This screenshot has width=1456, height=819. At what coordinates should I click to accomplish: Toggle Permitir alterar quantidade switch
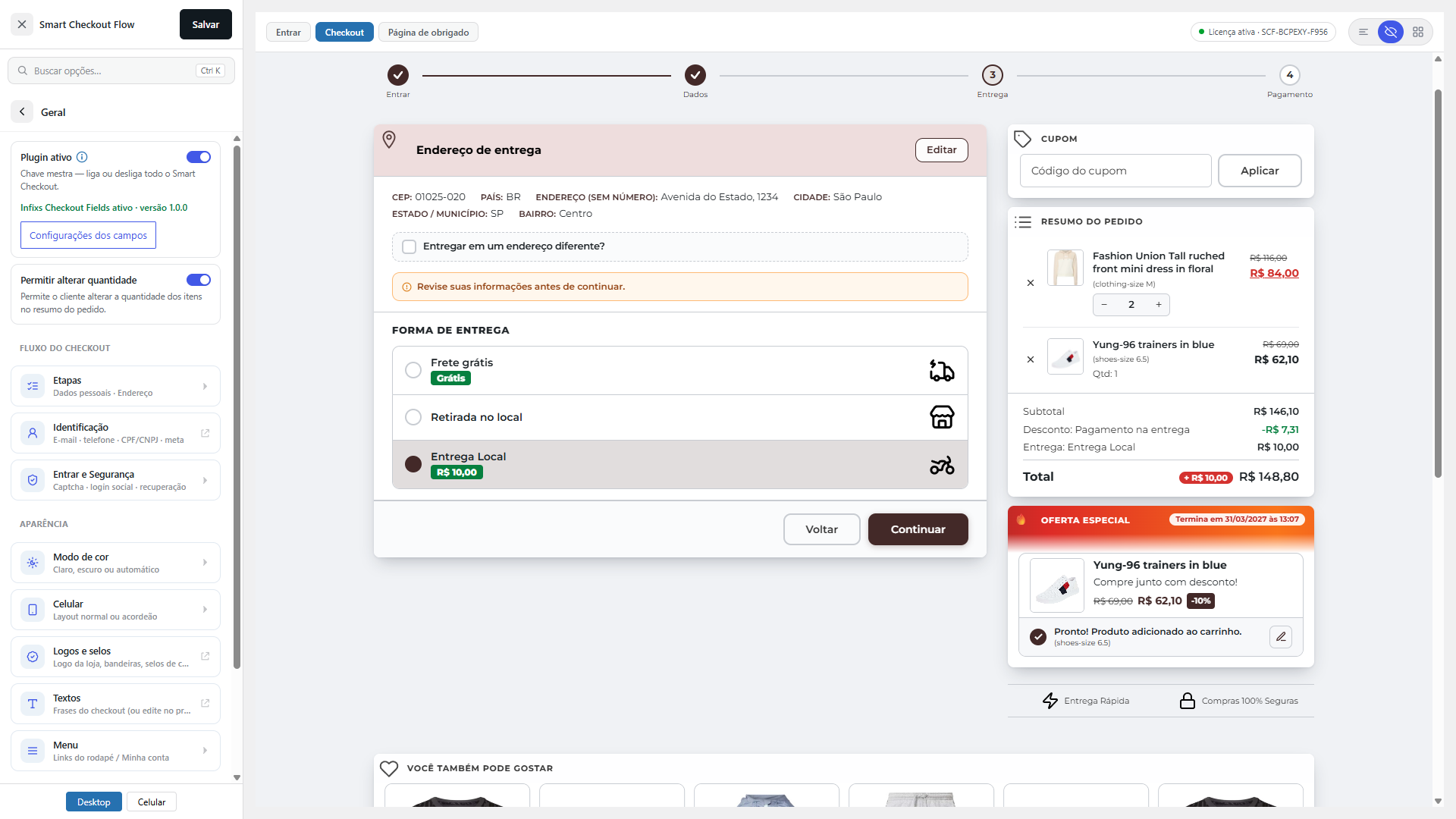click(199, 280)
